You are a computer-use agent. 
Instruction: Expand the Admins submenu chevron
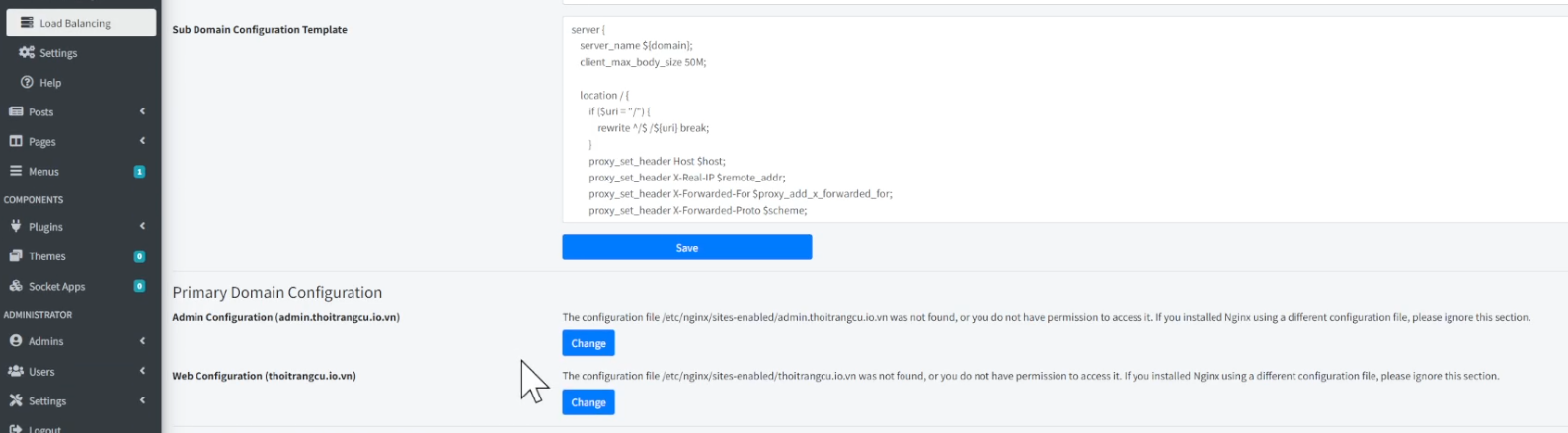coord(142,341)
